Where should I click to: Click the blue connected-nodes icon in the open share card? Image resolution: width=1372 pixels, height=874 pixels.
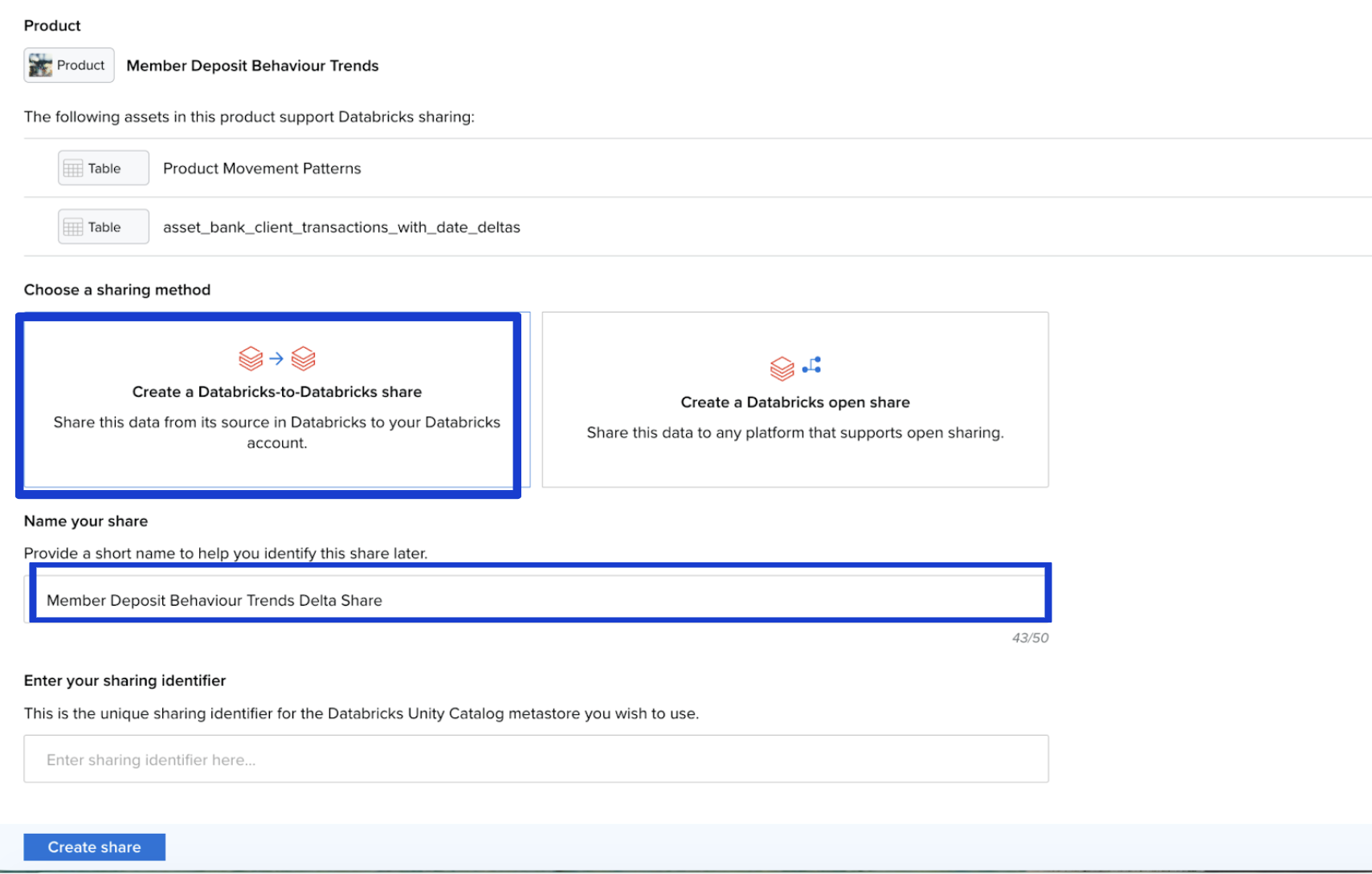point(812,365)
